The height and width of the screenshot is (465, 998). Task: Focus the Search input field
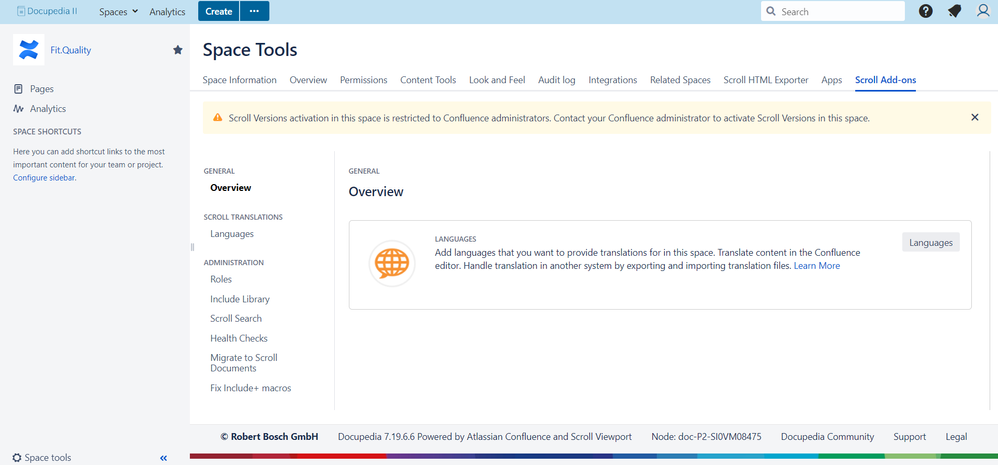pos(833,11)
